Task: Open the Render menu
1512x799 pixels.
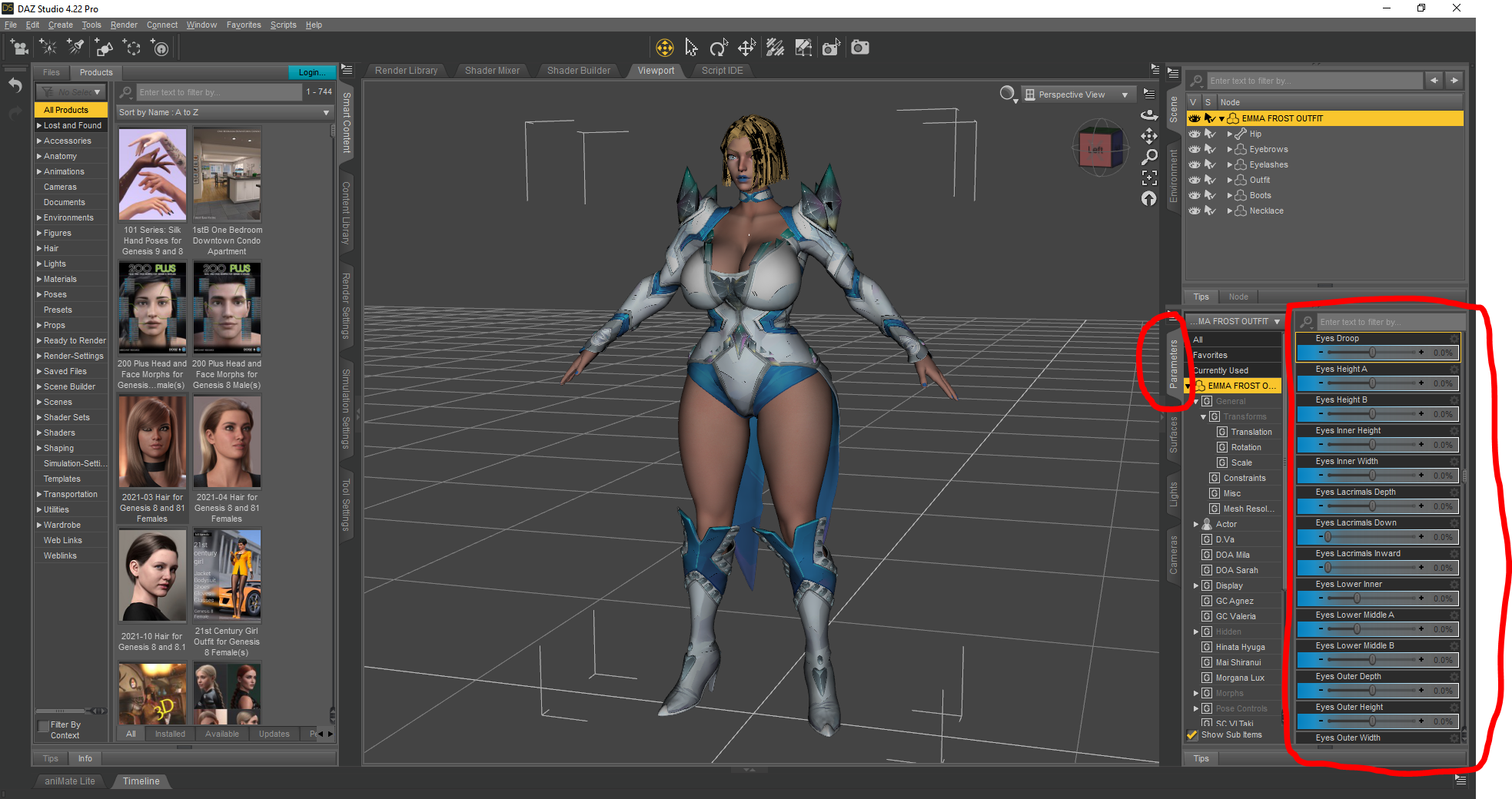Action: point(124,25)
